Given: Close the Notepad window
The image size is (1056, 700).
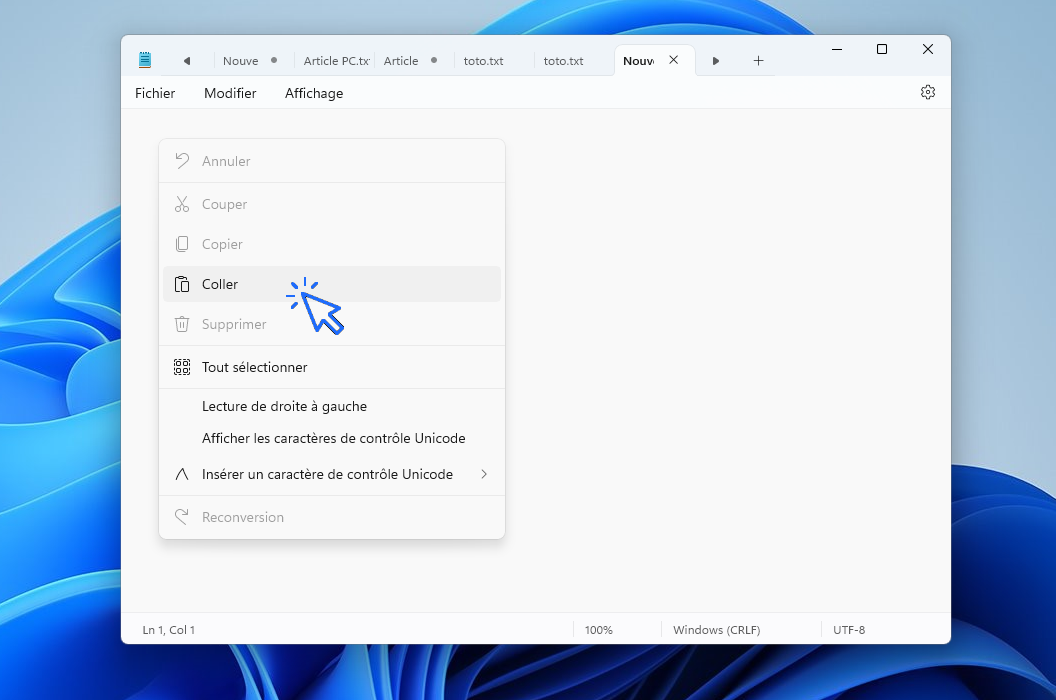Looking at the screenshot, I should pyautogui.click(x=927, y=49).
